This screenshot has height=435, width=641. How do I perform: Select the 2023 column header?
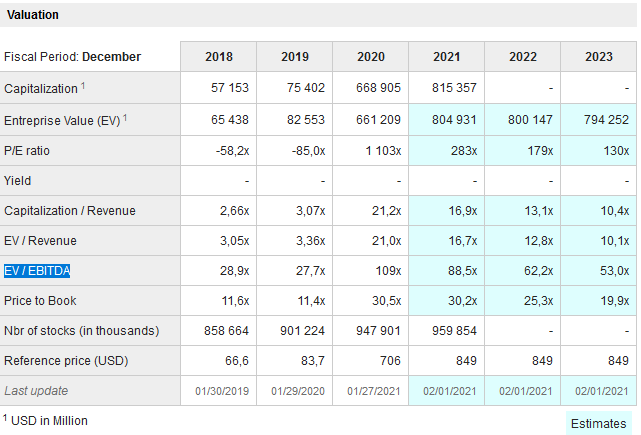tap(598, 57)
